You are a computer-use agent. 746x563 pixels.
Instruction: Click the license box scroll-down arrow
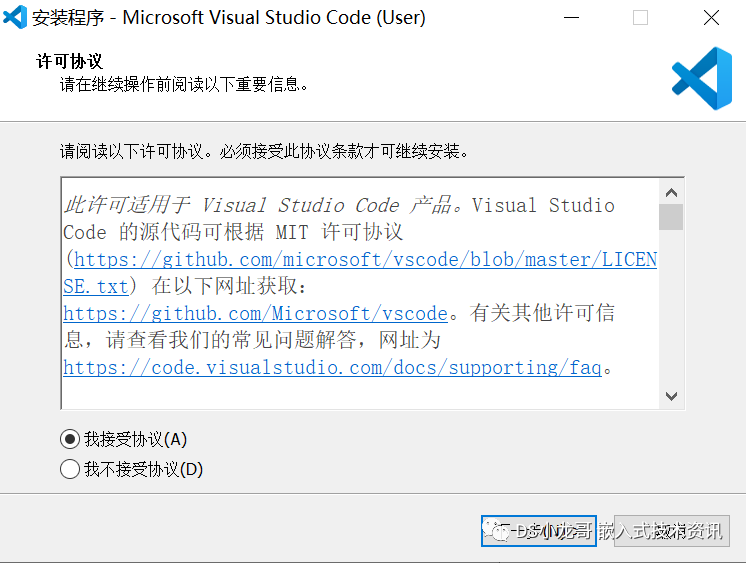(x=671, y=396)
